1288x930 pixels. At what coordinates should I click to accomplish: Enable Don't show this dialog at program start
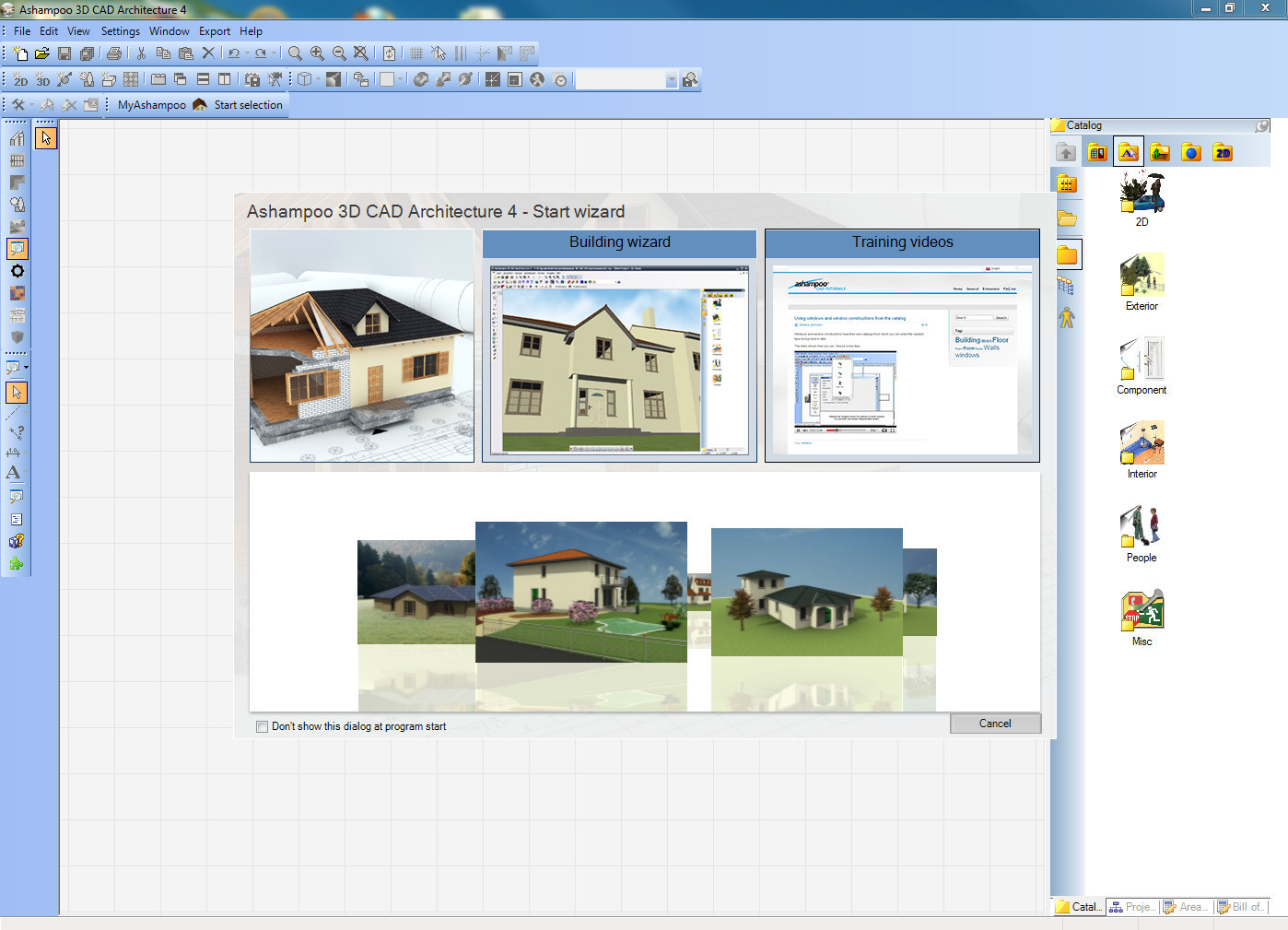pos(263,726)
